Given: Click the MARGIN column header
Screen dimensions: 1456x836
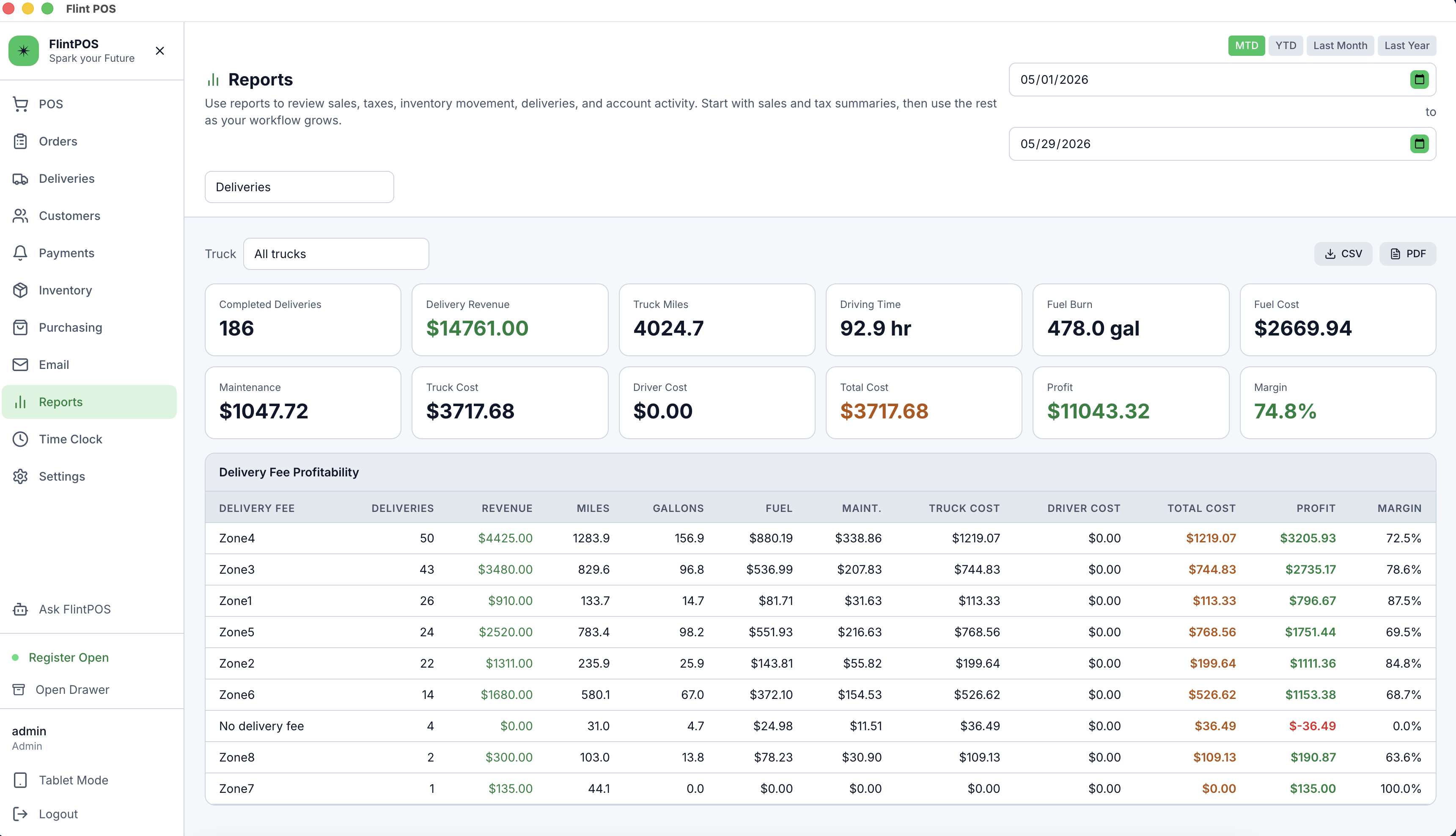Looking at the screenshot, I should [x=1399, y=508].
